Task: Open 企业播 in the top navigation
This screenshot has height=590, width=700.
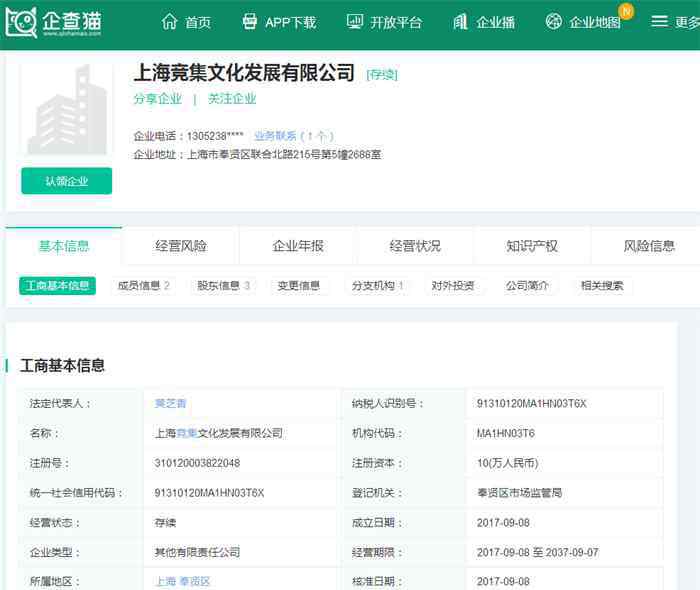Action: point(496,22)
